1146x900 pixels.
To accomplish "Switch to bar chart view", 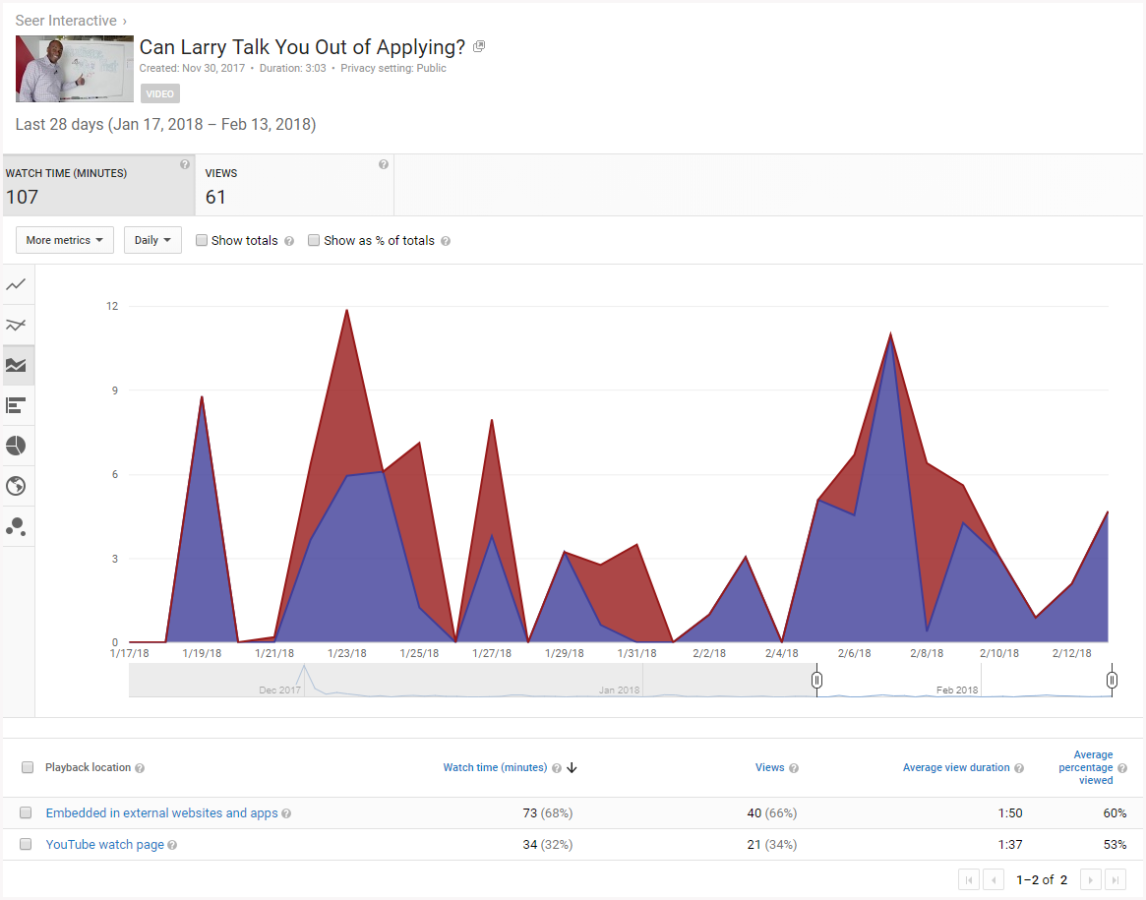I will [16, 406].
